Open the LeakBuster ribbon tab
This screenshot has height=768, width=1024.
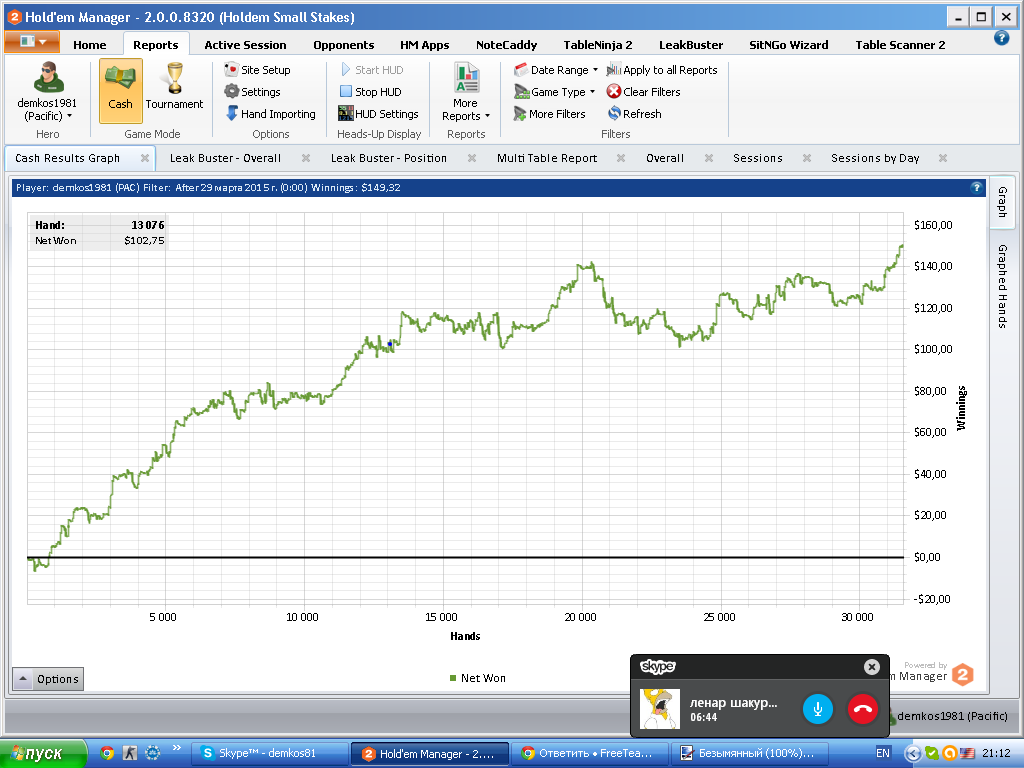coord(691,45)
